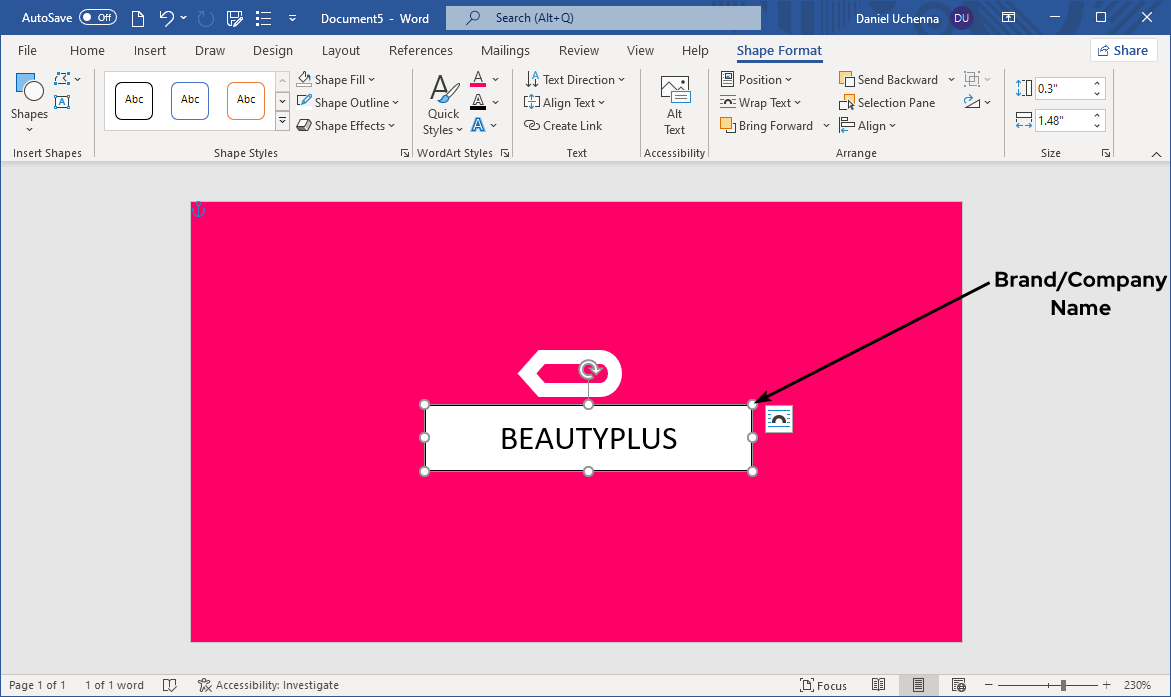Click the Accessibility Investigate status icon
The height and width of the screenshot is (697, 1171).
204,685
